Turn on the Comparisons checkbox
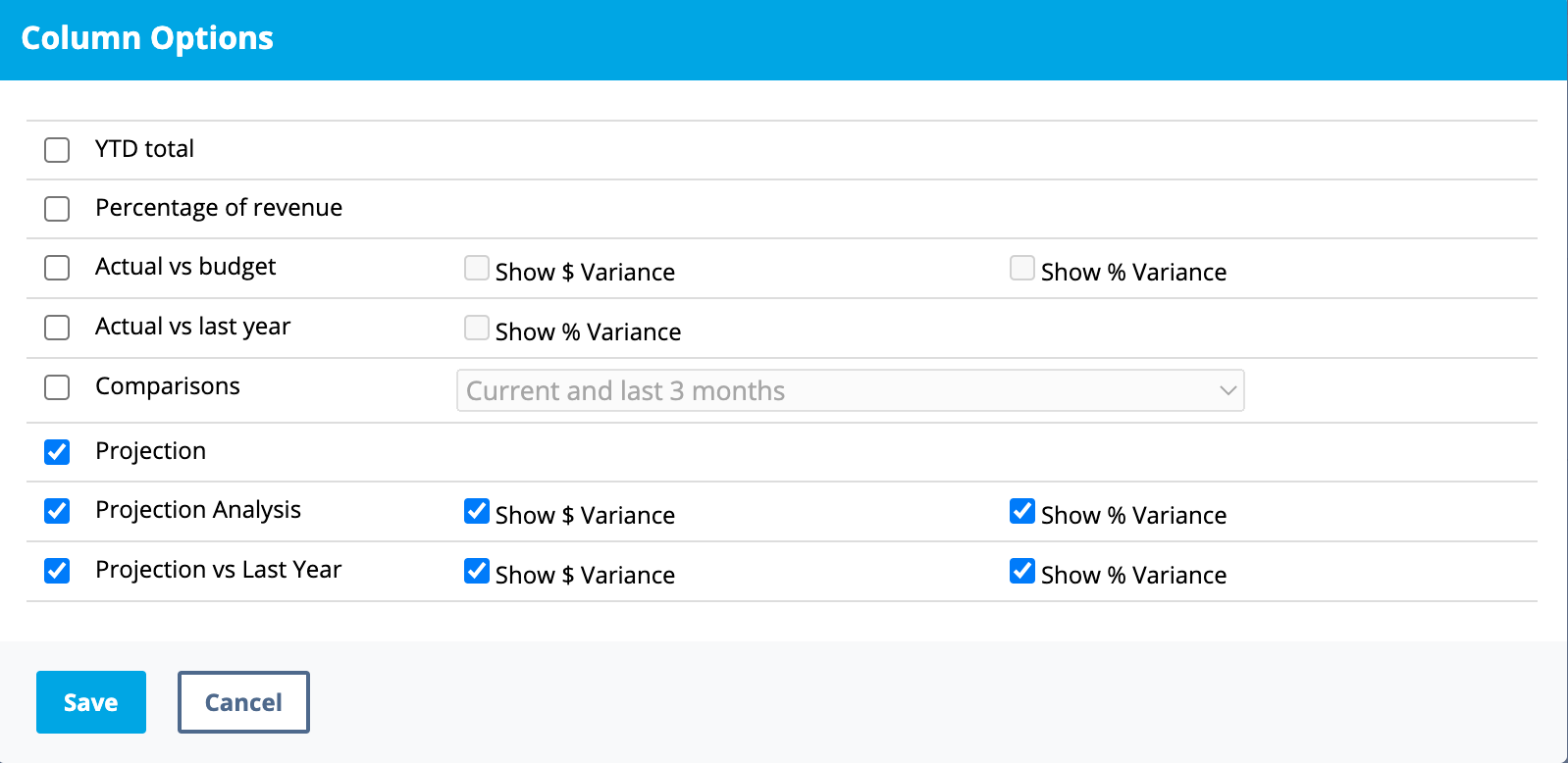 (57, 387)
